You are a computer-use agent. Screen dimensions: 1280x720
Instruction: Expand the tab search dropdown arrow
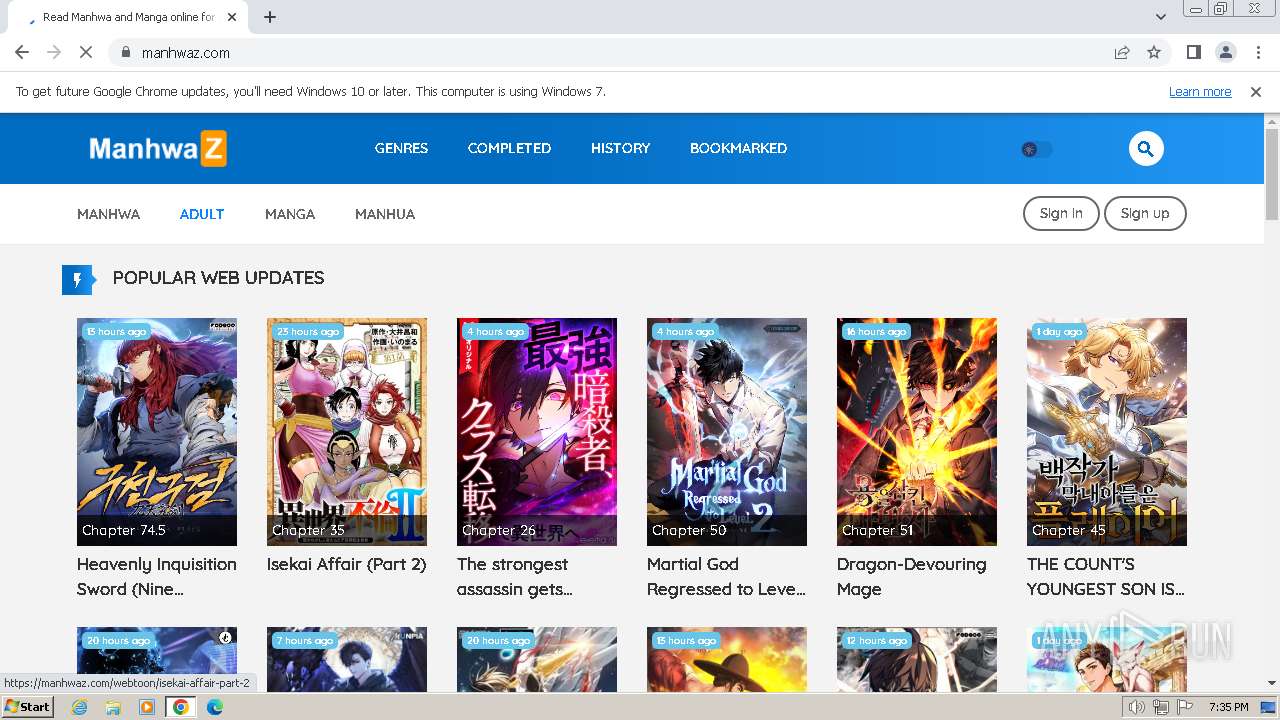[1161, 17]
